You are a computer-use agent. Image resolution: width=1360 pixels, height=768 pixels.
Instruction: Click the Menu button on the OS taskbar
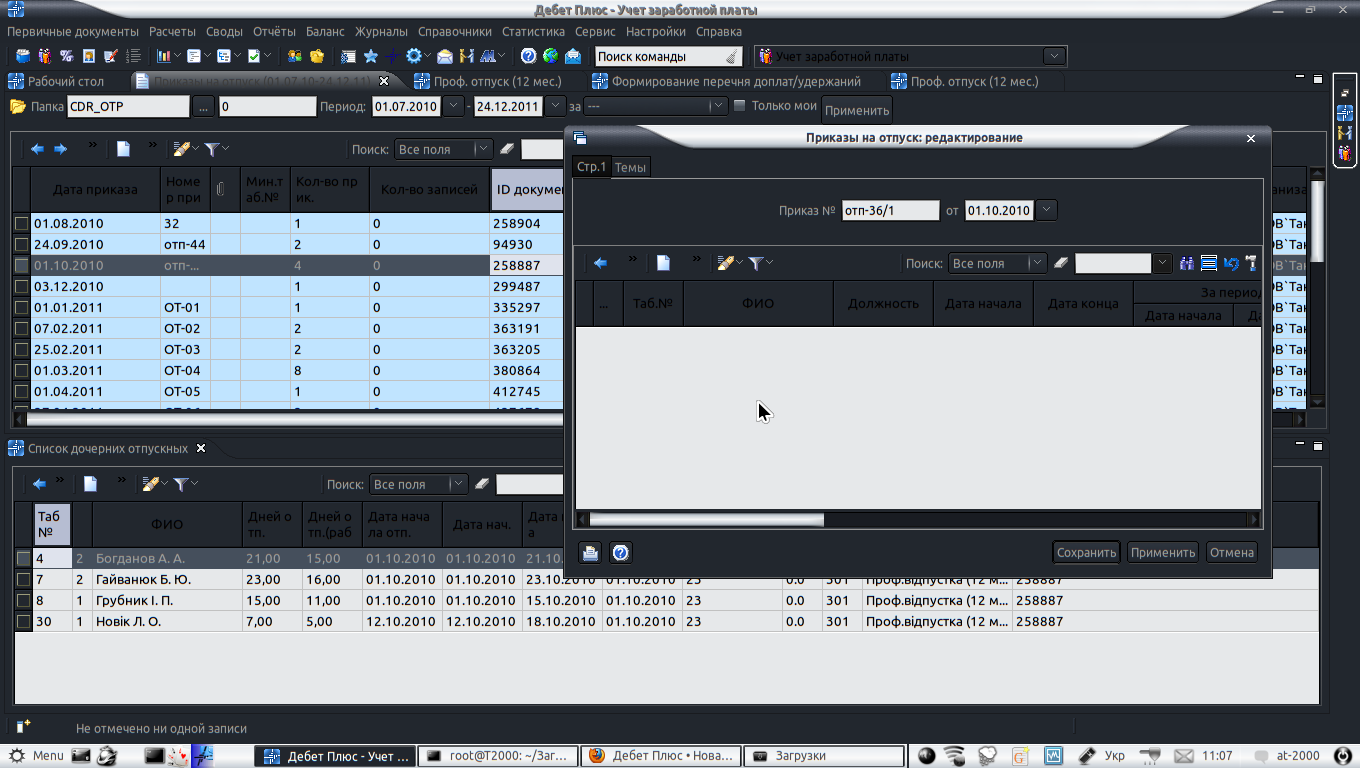click(37, 756)
